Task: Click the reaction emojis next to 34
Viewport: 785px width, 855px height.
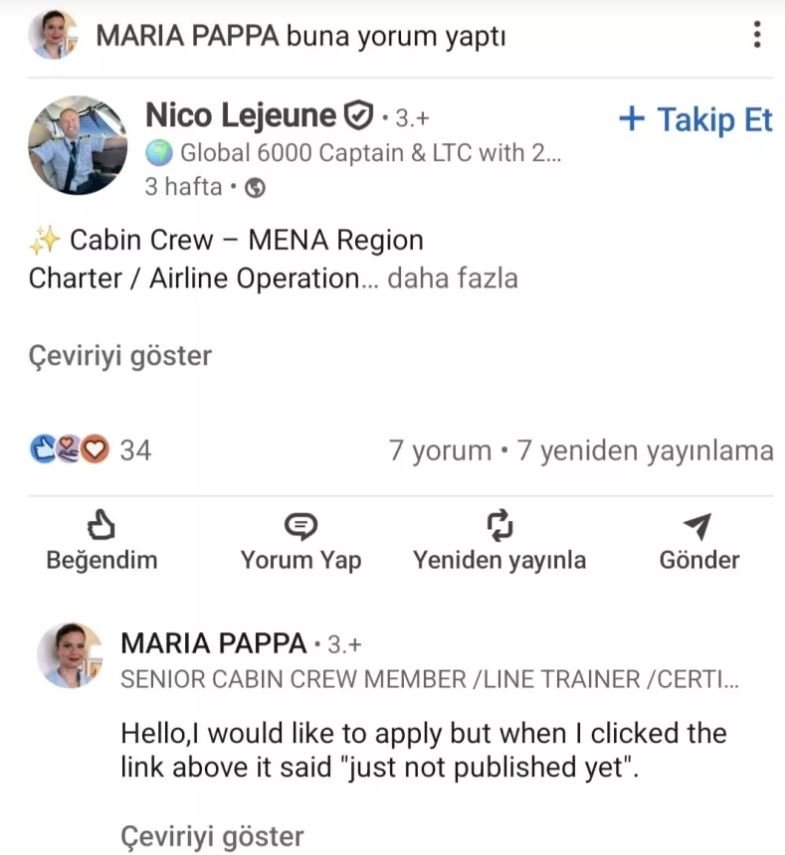Action: click(x=68, y=451)
